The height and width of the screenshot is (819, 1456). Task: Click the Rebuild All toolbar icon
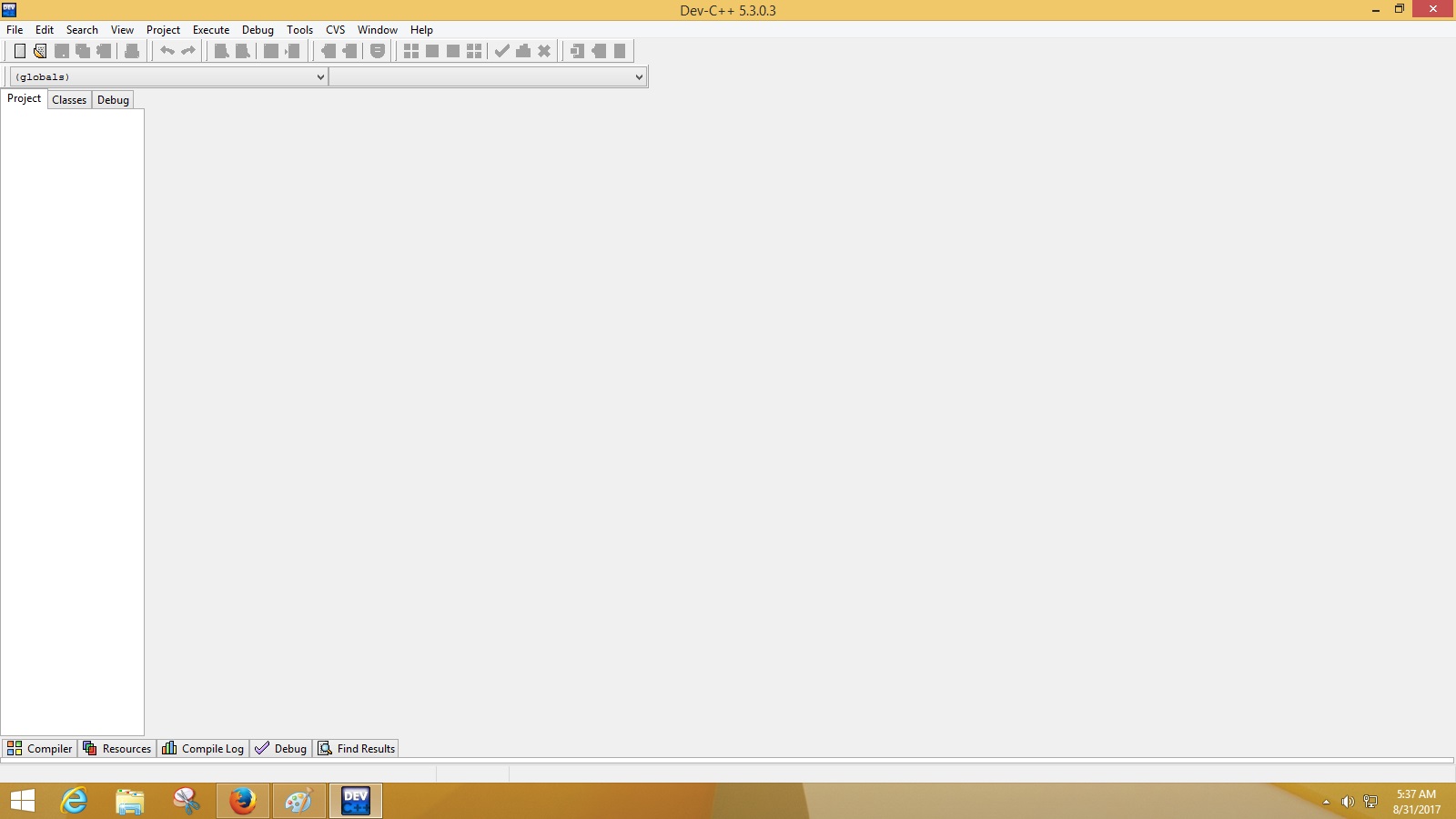click(474, 51)
